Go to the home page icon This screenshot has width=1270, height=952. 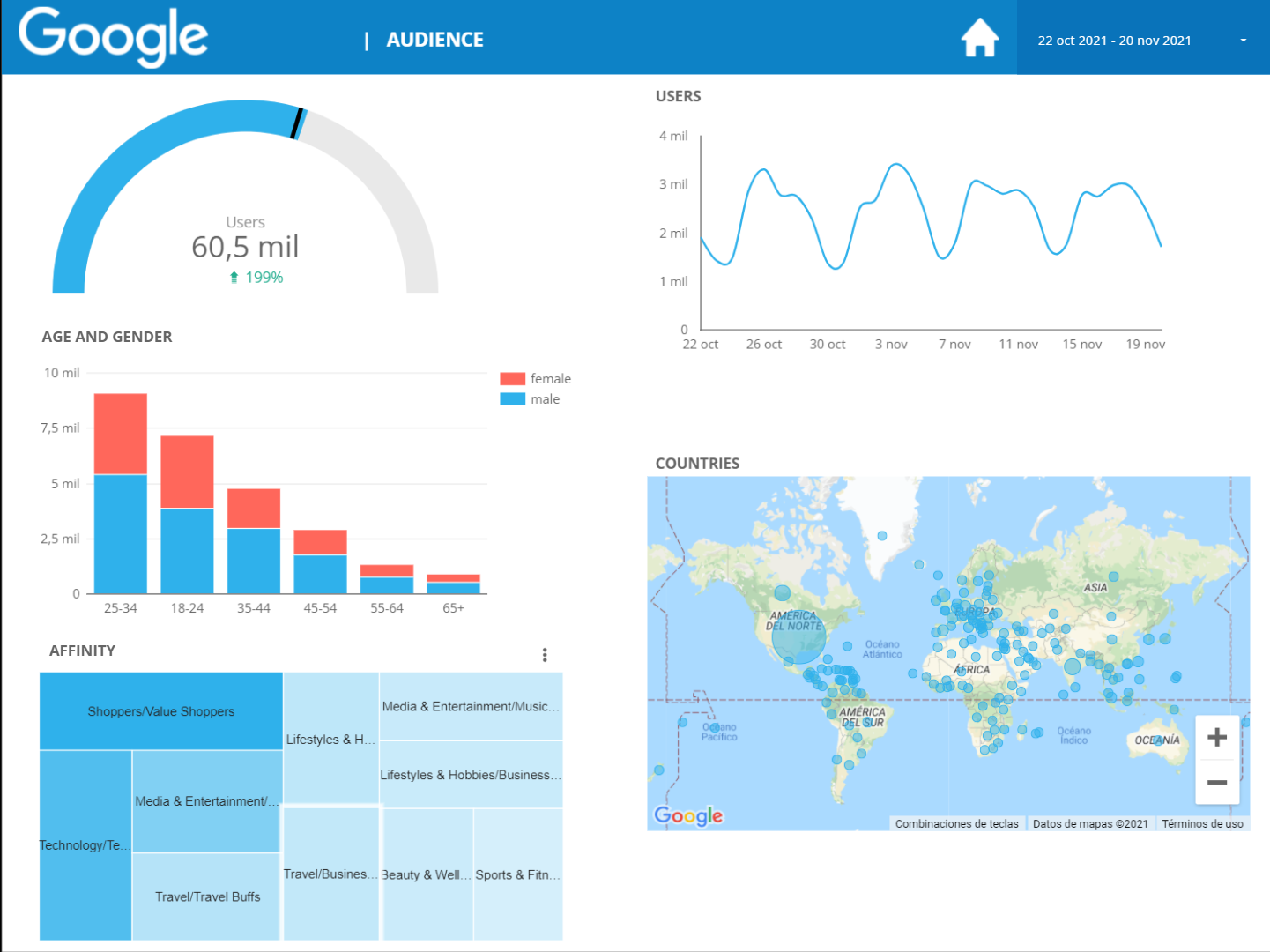coord(979,38)
